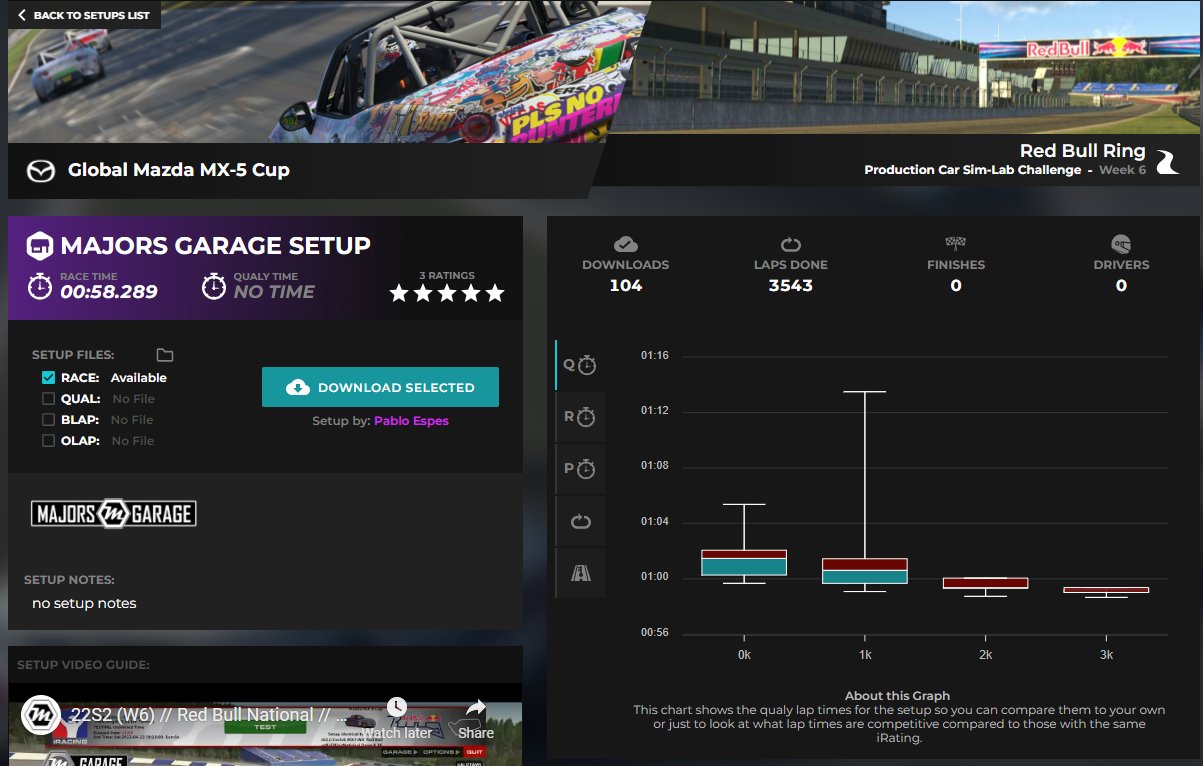Click the 1k iRating box plot
The width and height of the screenshot is (1203, 766).
point(865,570)
